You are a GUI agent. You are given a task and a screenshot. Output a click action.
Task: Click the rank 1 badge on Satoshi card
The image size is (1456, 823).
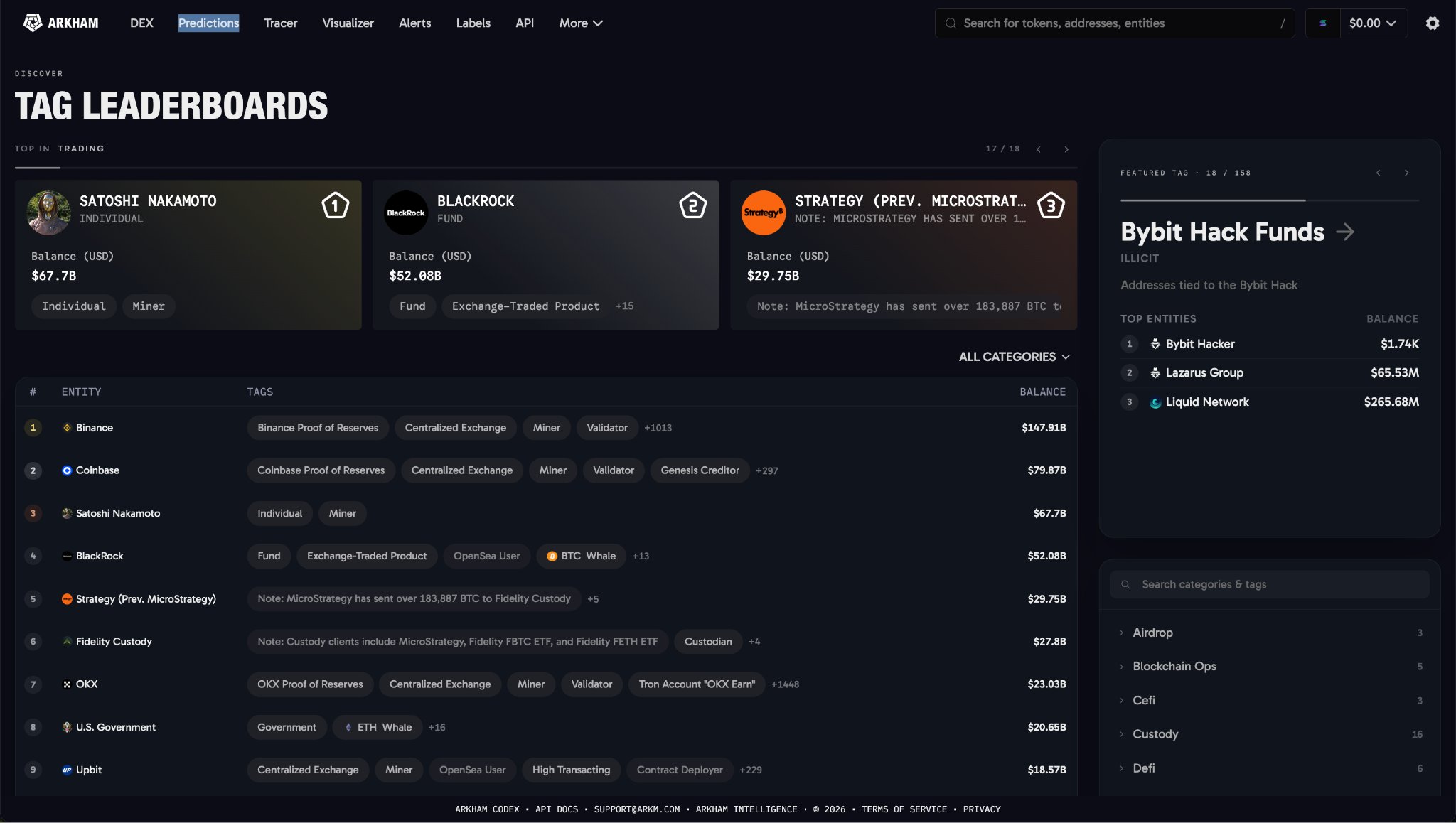coord(335,205)
